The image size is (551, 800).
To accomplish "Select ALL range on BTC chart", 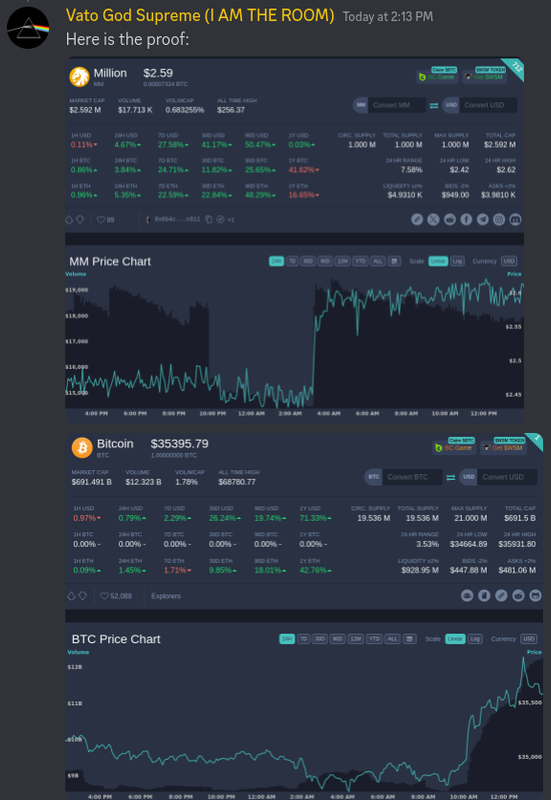I will 392,639.
